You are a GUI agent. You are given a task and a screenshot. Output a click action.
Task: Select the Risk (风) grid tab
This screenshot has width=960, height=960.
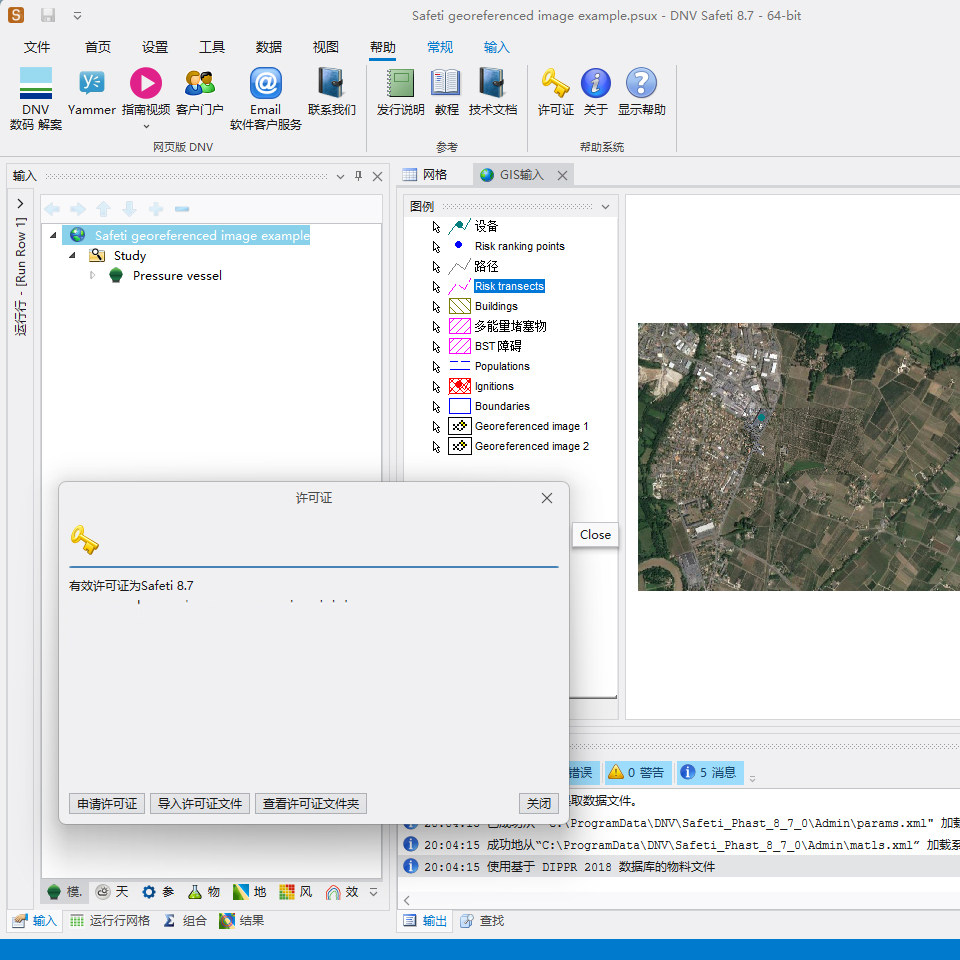point(296,892)
